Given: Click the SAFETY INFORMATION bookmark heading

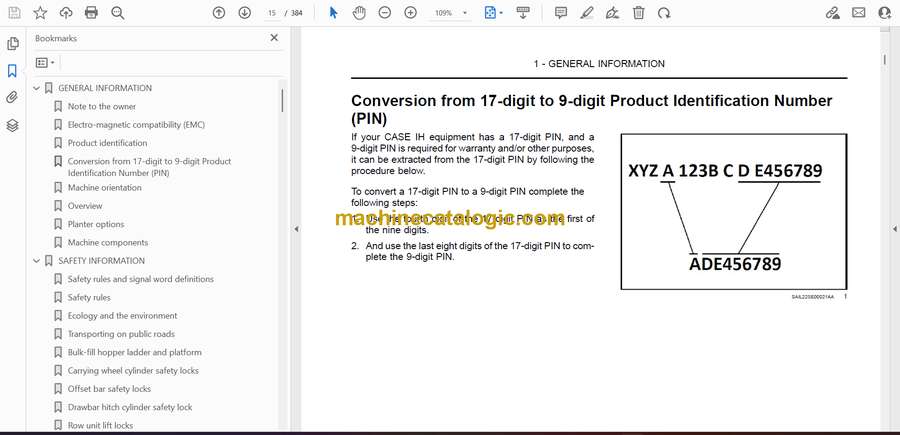Looking at the screenshot, I should click(102, 261).
